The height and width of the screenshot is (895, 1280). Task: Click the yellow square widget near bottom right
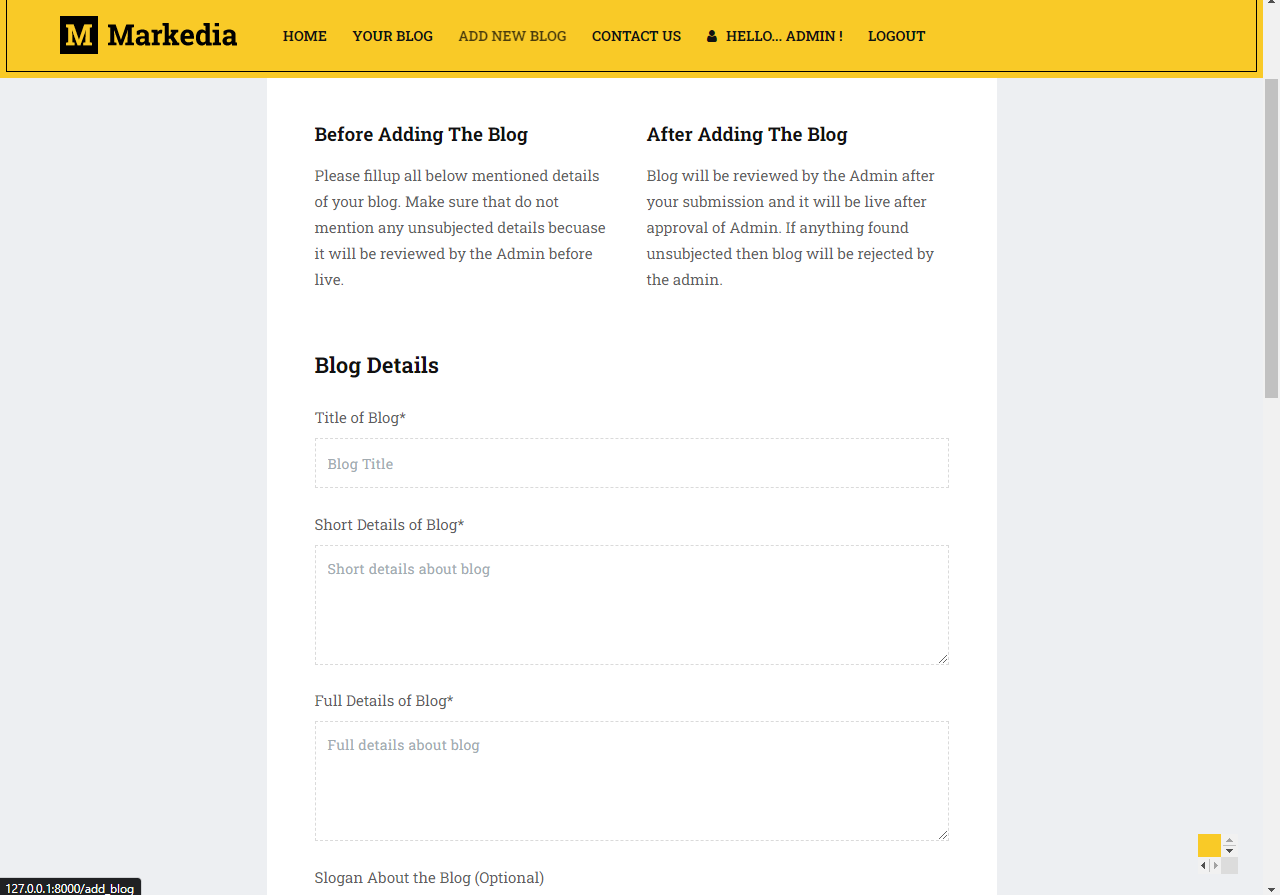coord(1209,845)
